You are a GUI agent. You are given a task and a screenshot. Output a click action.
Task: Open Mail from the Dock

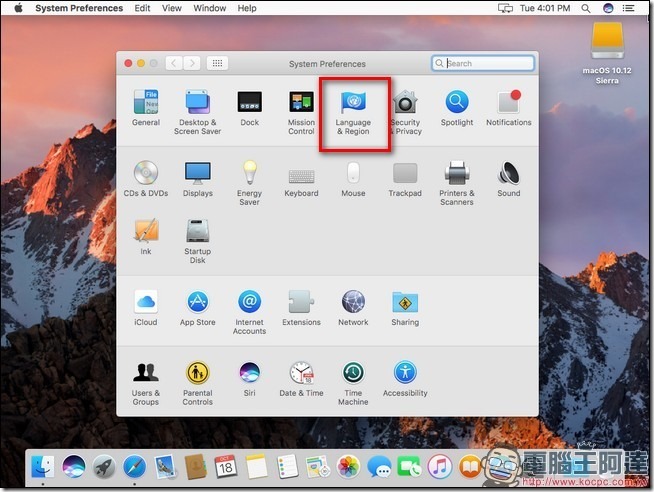(x=165, y=466)
